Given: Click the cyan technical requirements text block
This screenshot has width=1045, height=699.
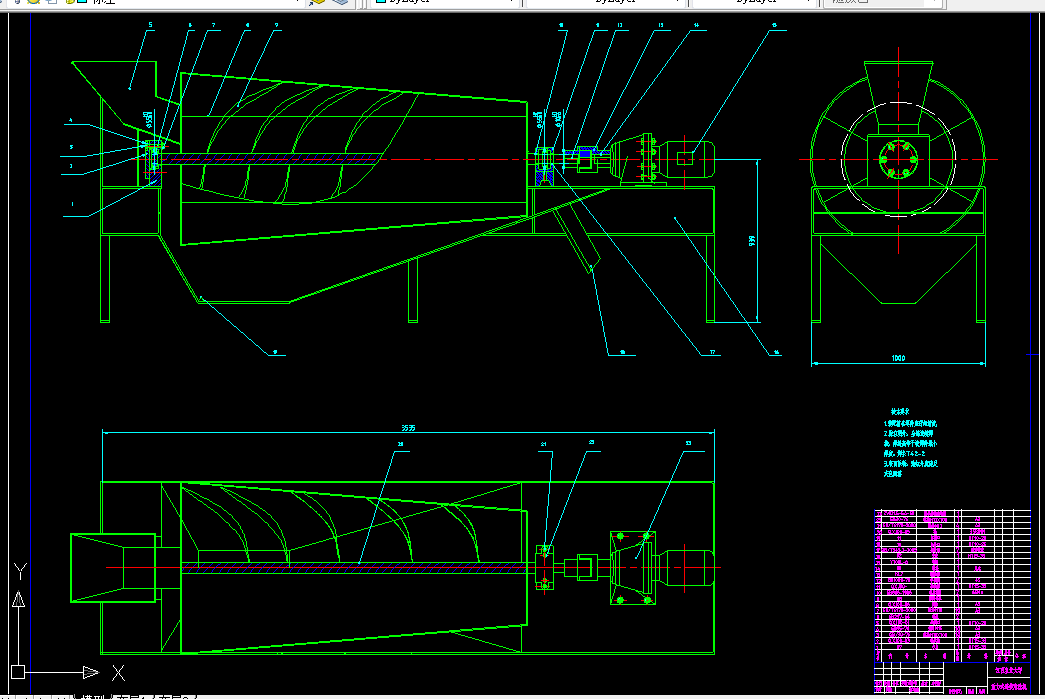Looking at the screenshot, I should pyautogui.click(x=910, y=443).
